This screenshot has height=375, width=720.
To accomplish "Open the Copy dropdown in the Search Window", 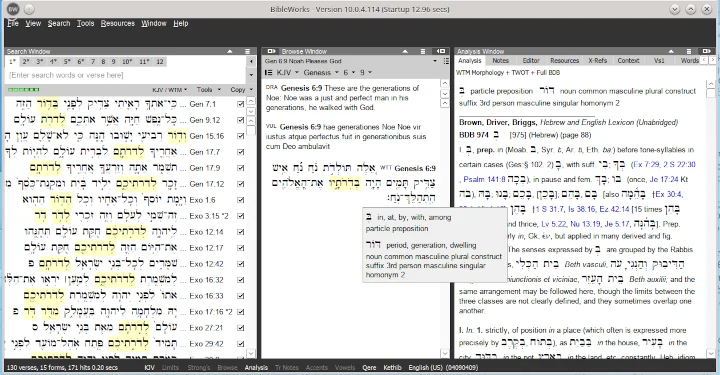I will click(x=241, y=90).
